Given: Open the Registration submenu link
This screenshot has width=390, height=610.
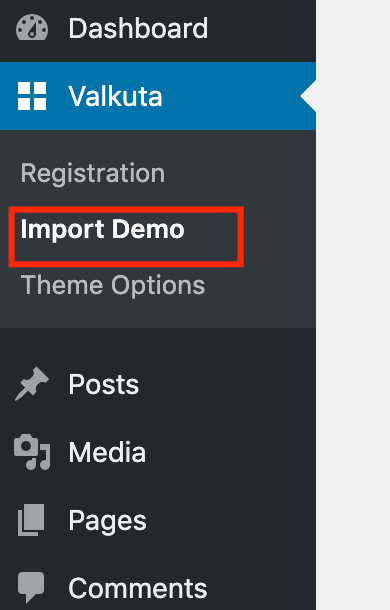Looking at the screenshot, I should (x=93, y=173).
